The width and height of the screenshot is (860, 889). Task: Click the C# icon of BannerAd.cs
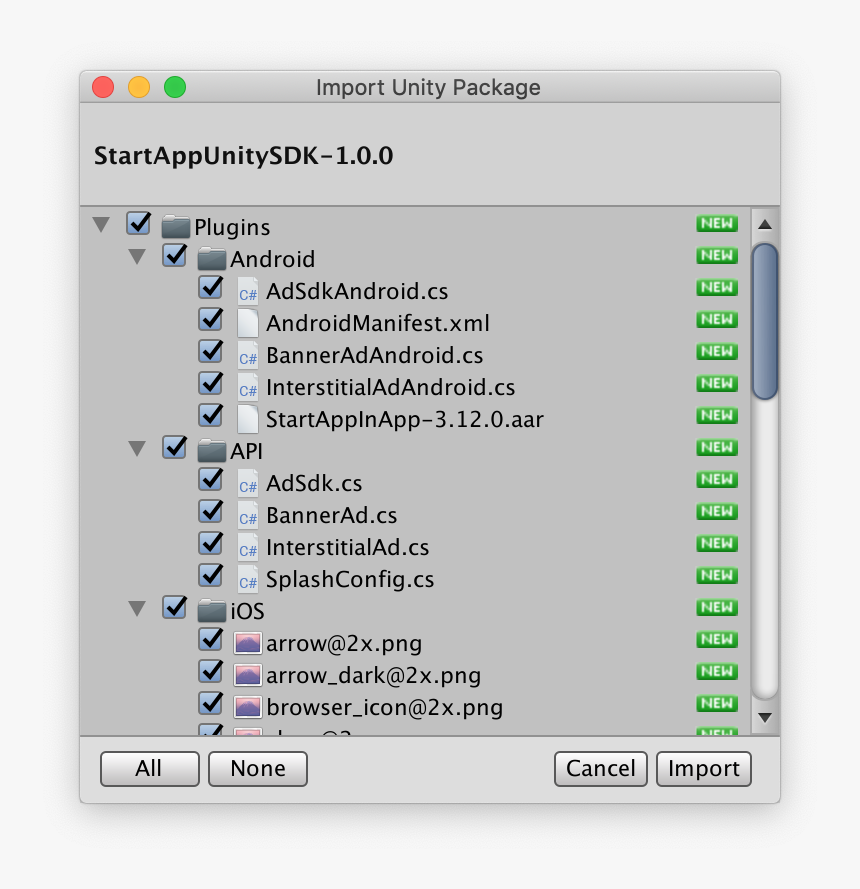pyautogui.click(x=248, y=515)
